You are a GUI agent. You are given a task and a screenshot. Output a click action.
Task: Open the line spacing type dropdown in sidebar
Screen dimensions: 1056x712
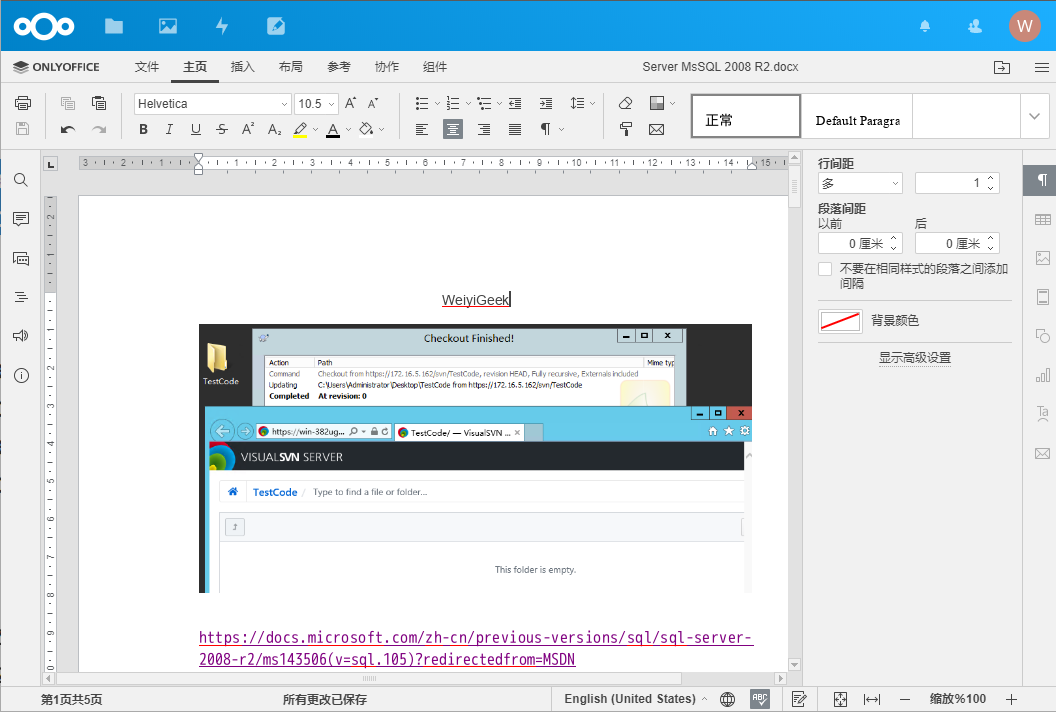tap(860, 183)
